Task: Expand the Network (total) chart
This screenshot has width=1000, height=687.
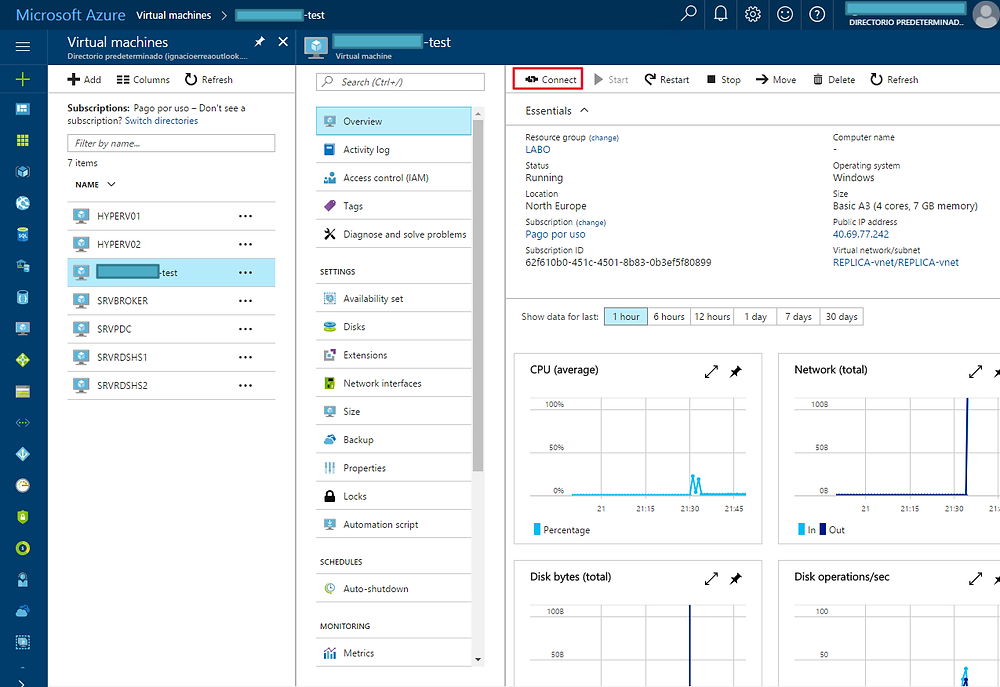Action: [976, 371]
